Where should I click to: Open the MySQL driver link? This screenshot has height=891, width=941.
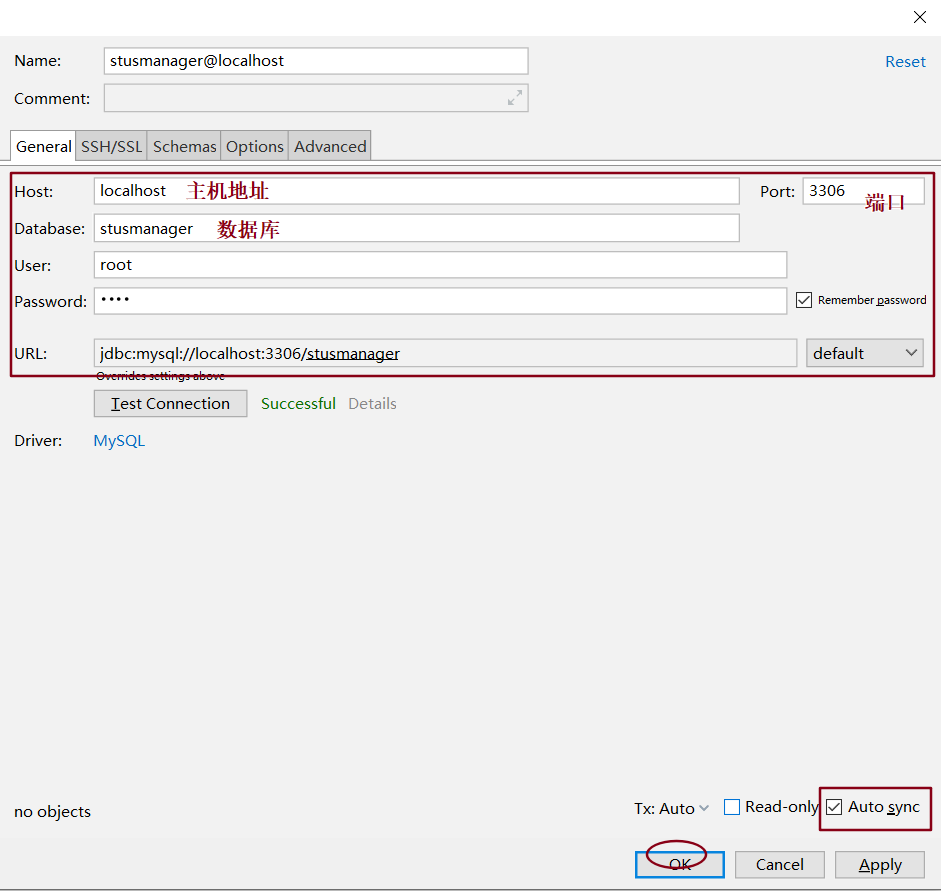pos(119,441)
